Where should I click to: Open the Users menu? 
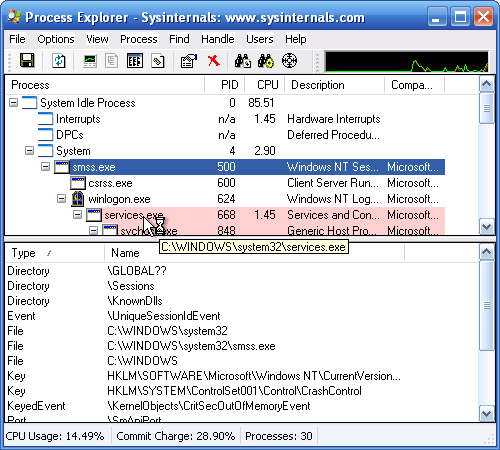[x=260, y=39]
